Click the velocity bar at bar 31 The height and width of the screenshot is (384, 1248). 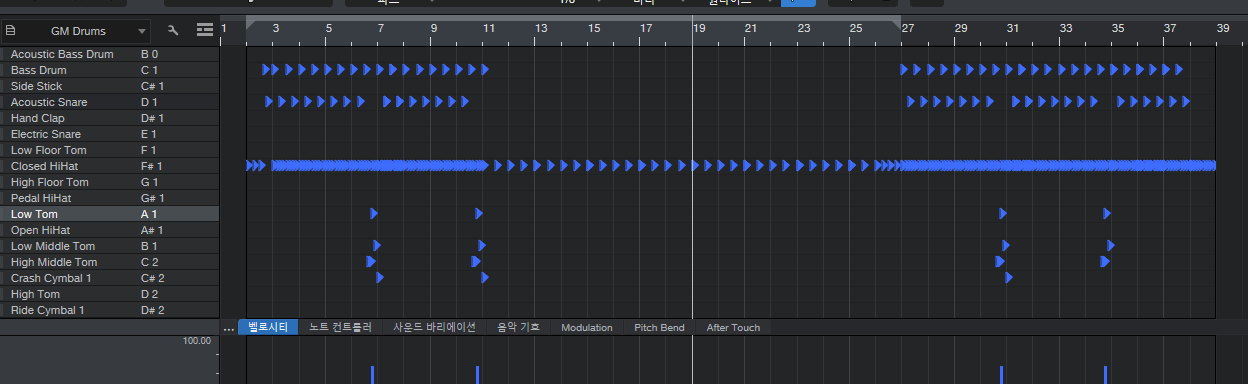coord(1001,375)
